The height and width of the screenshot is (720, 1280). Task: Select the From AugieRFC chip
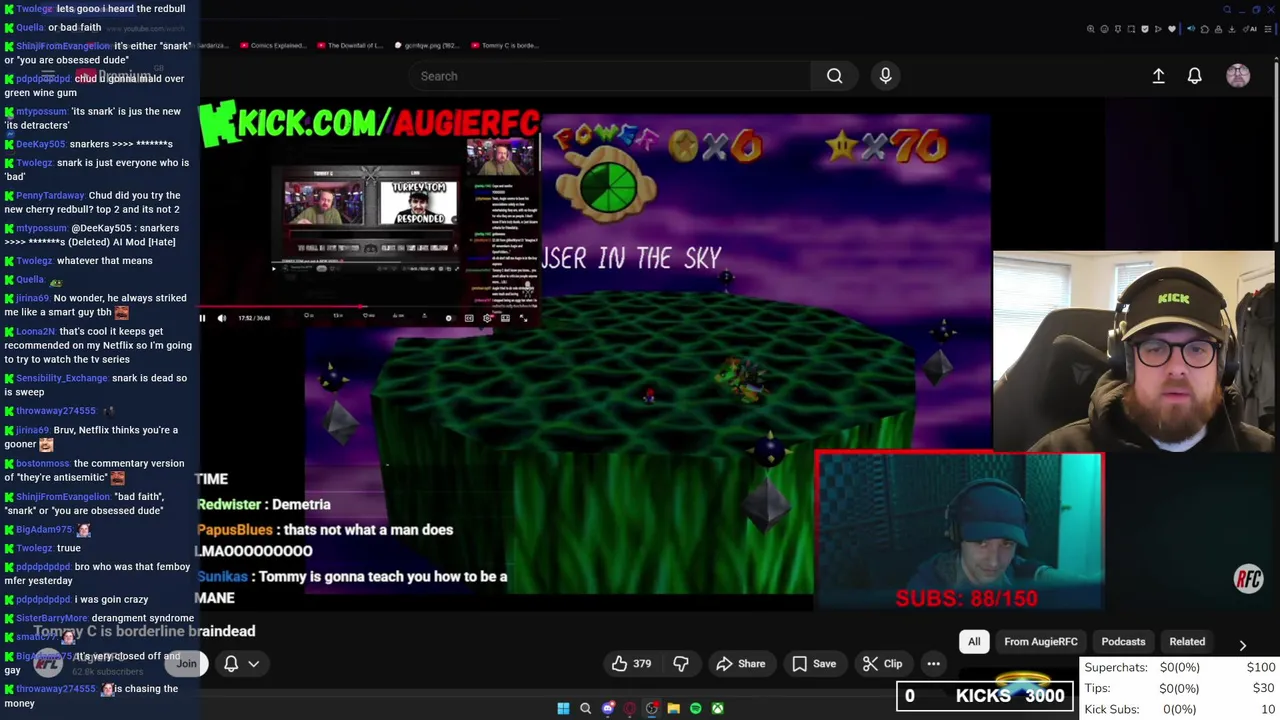click(x=1041, y=642)
